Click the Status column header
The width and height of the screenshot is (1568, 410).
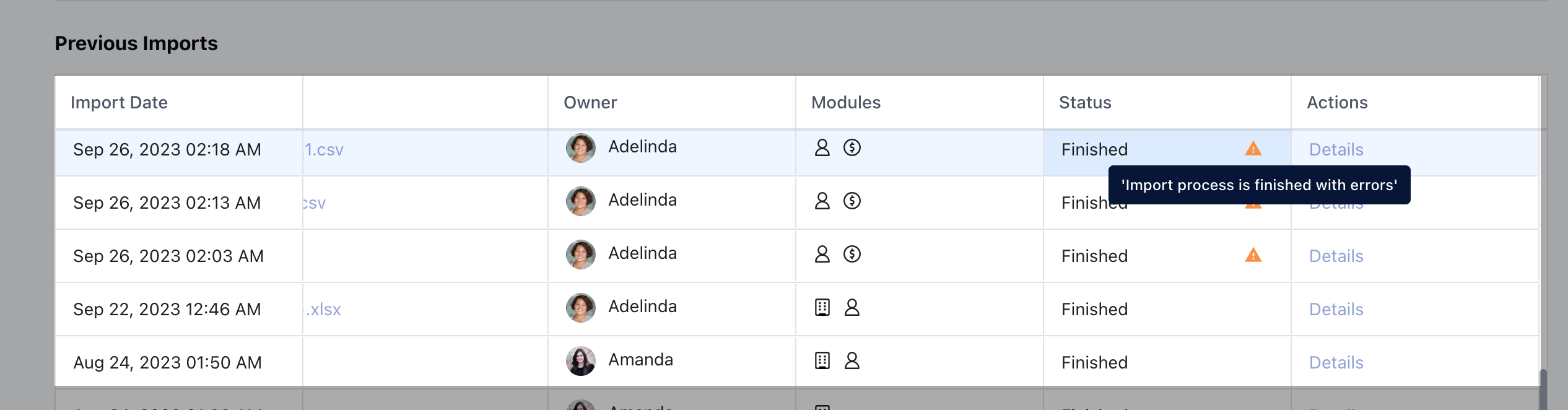coord(1085,102)
